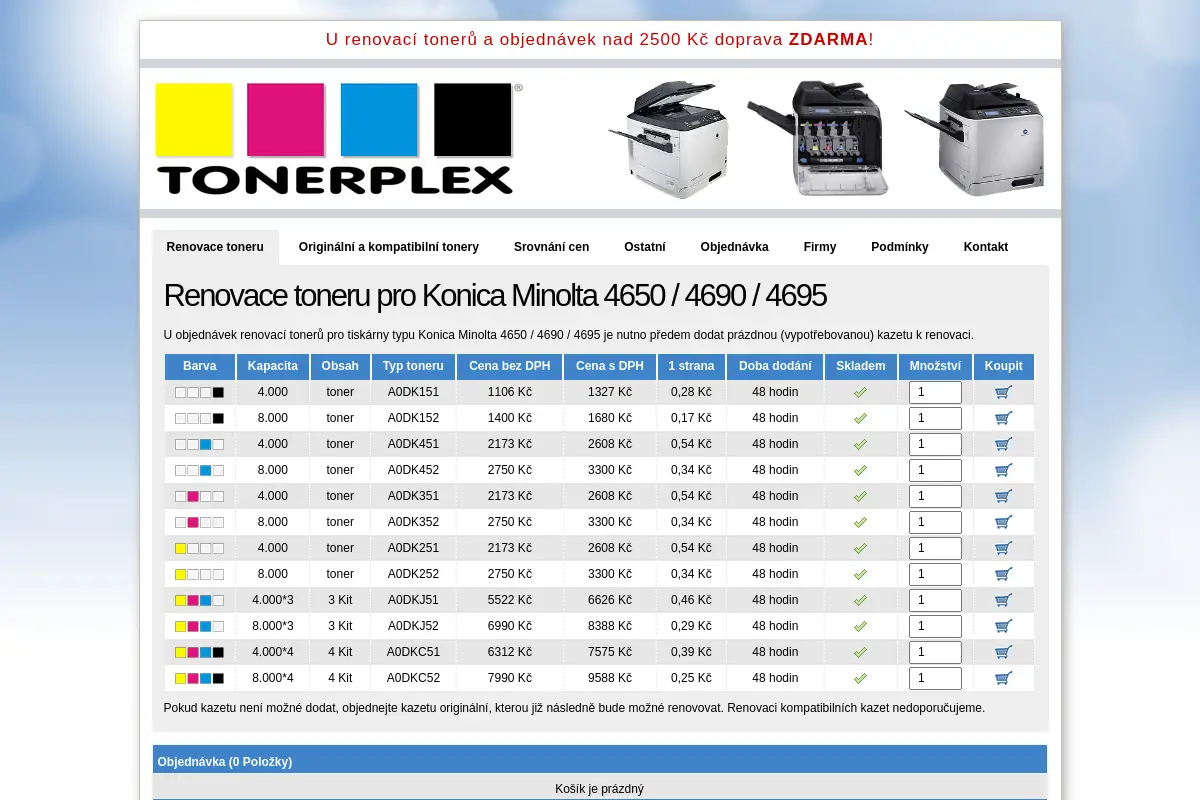The image size is (1200, 800).
Task: Open the Kontakt tab
Action: point(986,247)
